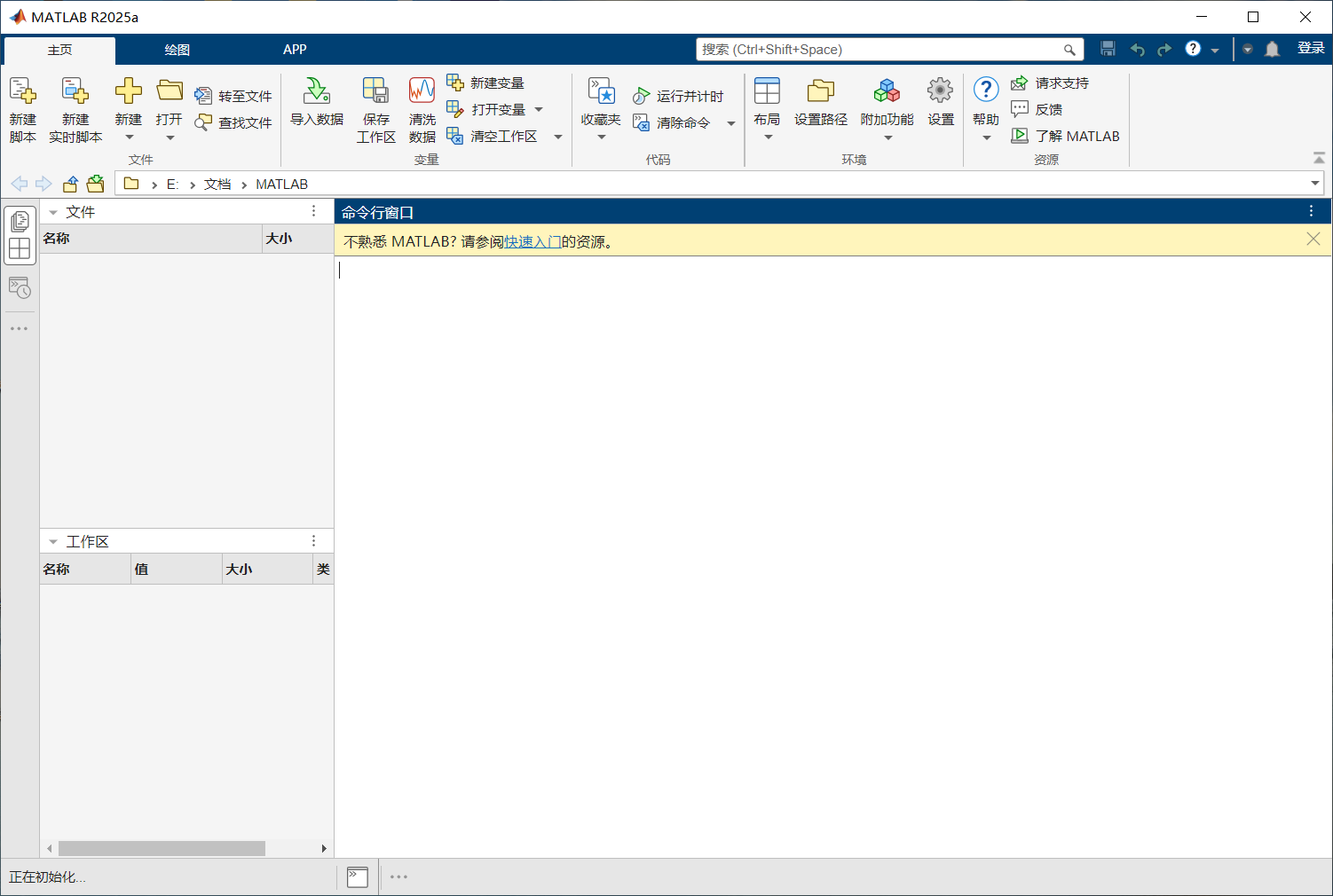1333x896 pixels.
Task: Click the 文档 path segment
Action: click(x=217, y=184)
